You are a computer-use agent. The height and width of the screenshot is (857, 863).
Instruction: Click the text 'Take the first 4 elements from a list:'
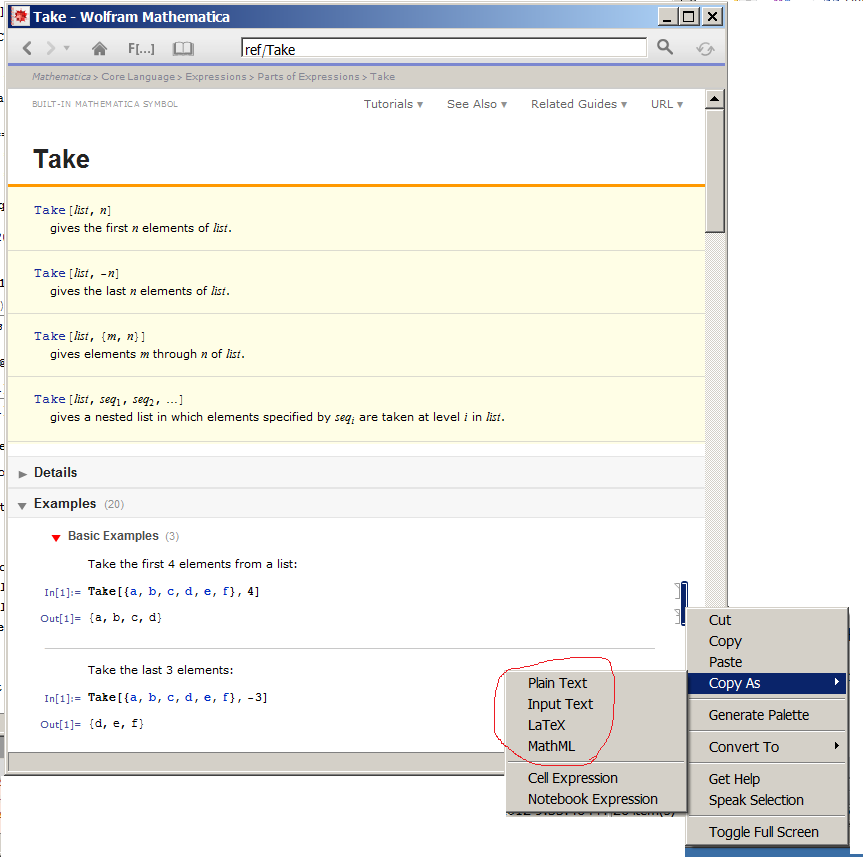[192, 564]
